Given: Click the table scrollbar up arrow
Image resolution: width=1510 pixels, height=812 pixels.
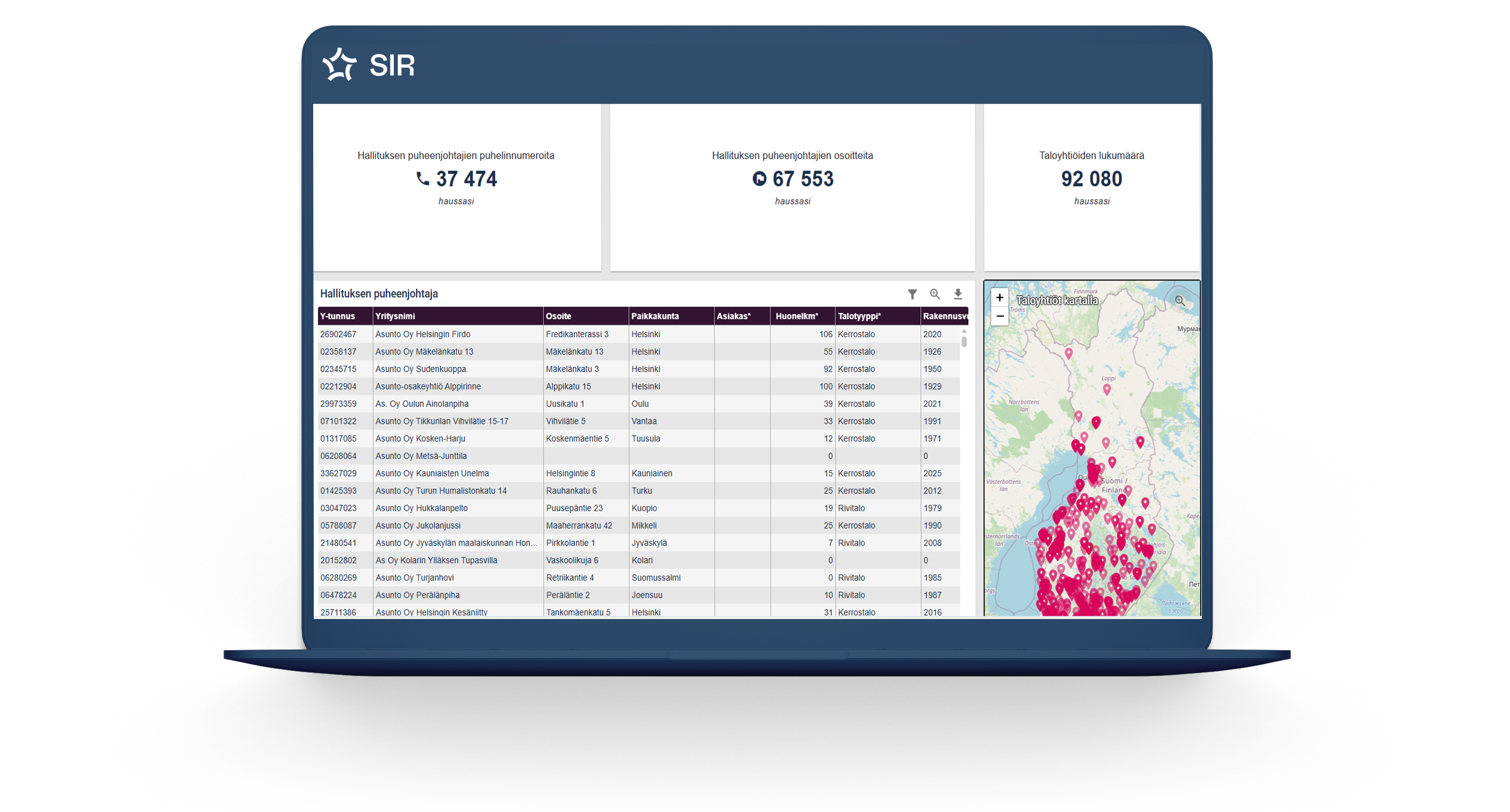Looking at the screenshot, I should click(x=964, y=331).
